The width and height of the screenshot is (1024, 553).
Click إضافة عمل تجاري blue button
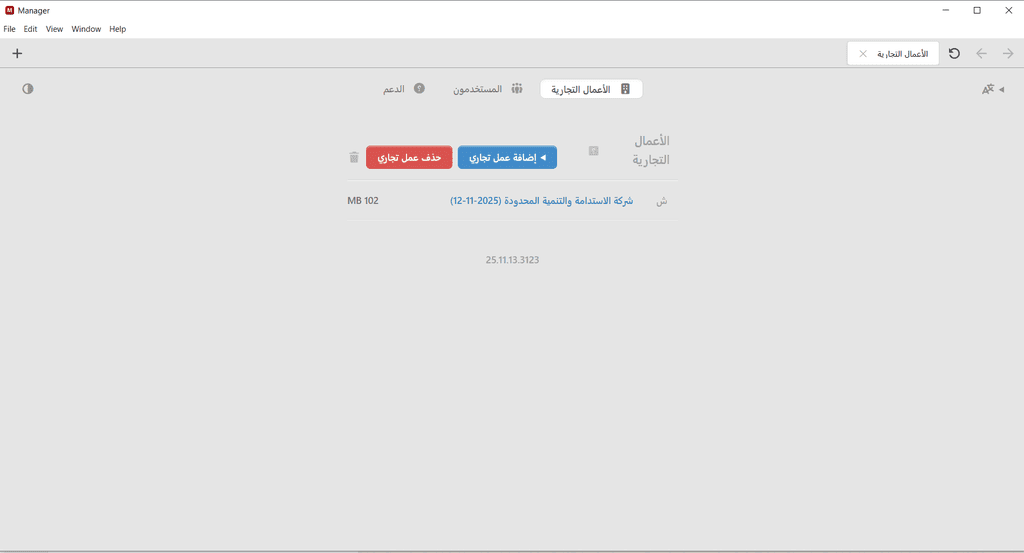point(507,157)
